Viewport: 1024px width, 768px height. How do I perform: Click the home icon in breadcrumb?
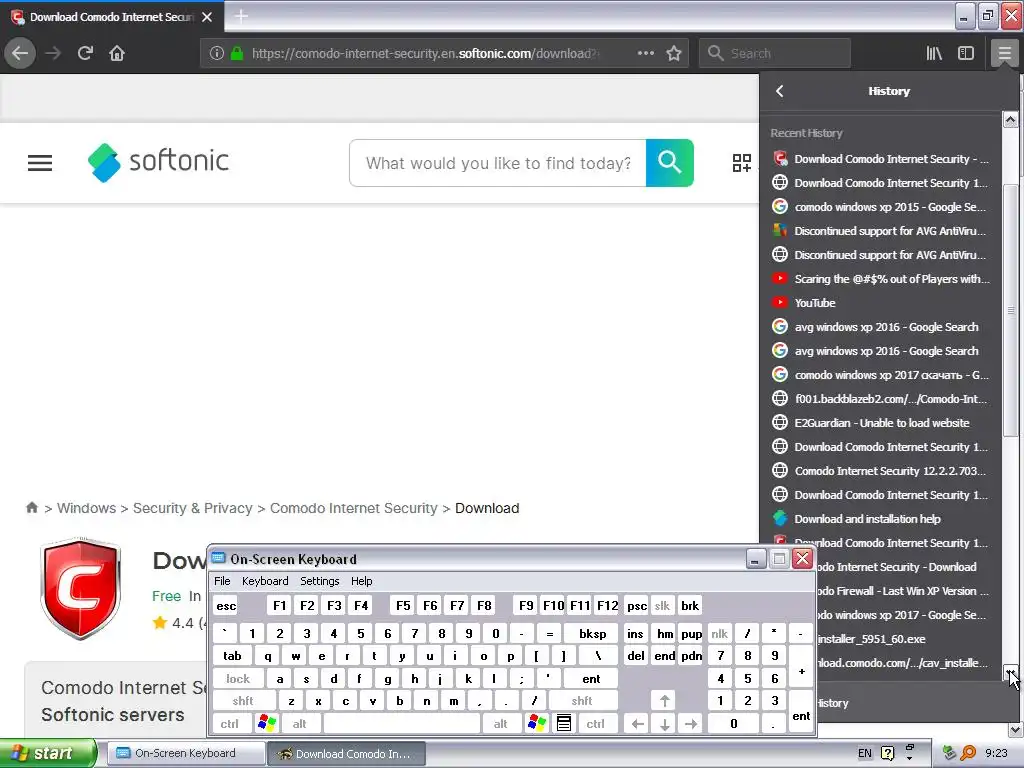click(31, 507)
